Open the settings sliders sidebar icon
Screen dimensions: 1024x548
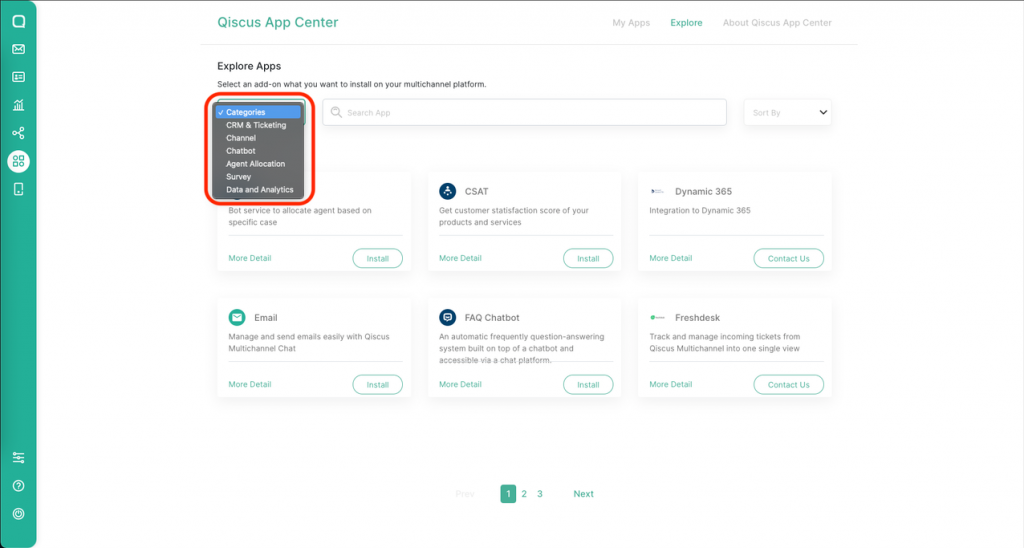[18, 458]
